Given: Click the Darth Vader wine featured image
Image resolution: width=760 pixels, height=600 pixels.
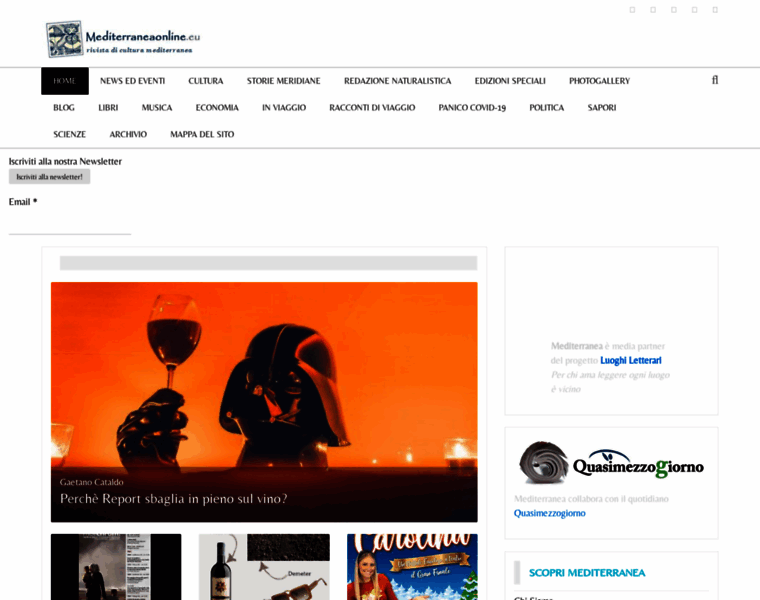Looking at the screenshot, I should [x=264, y=380].
